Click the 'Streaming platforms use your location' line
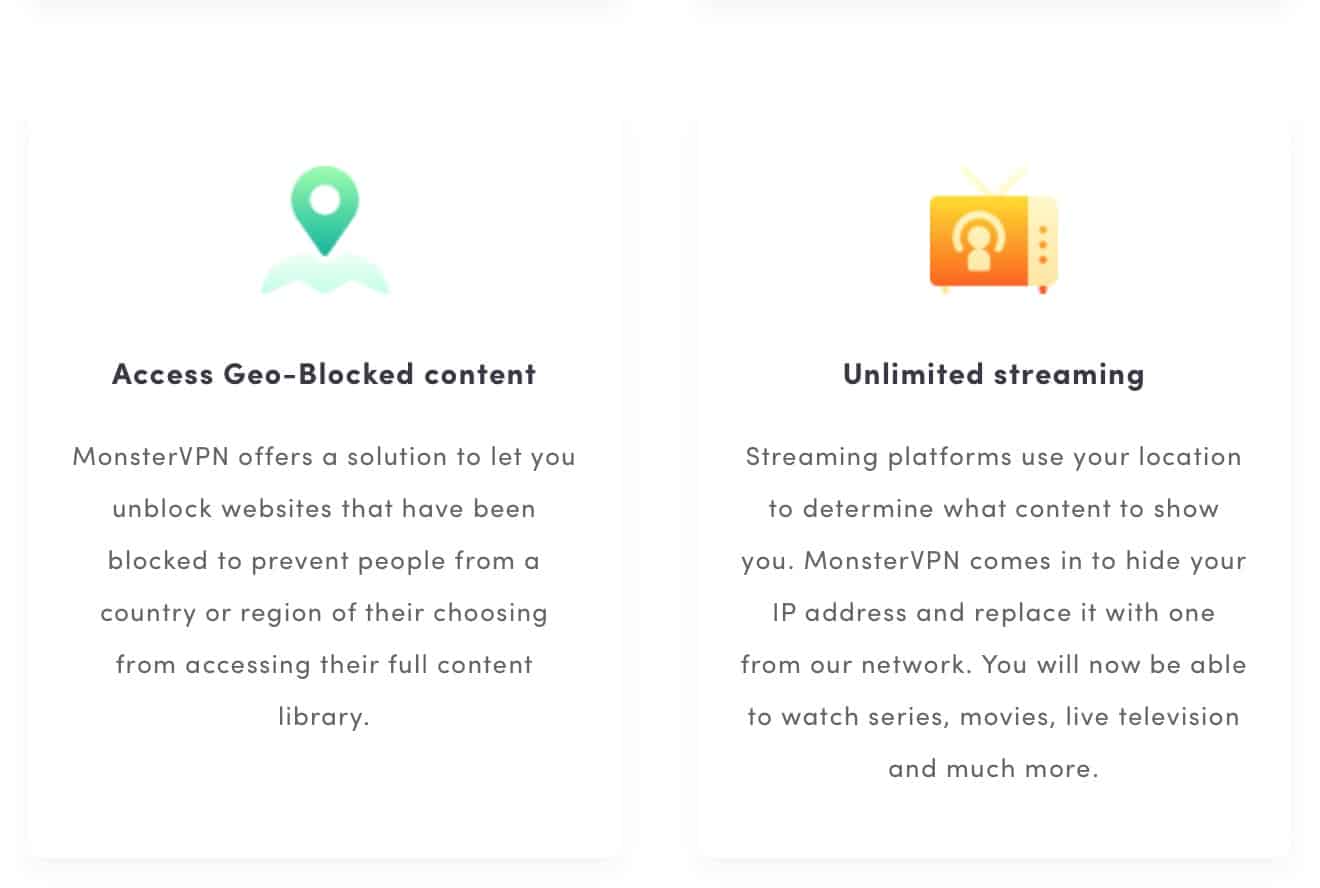1320x888 pixels. tap(994, 456)
